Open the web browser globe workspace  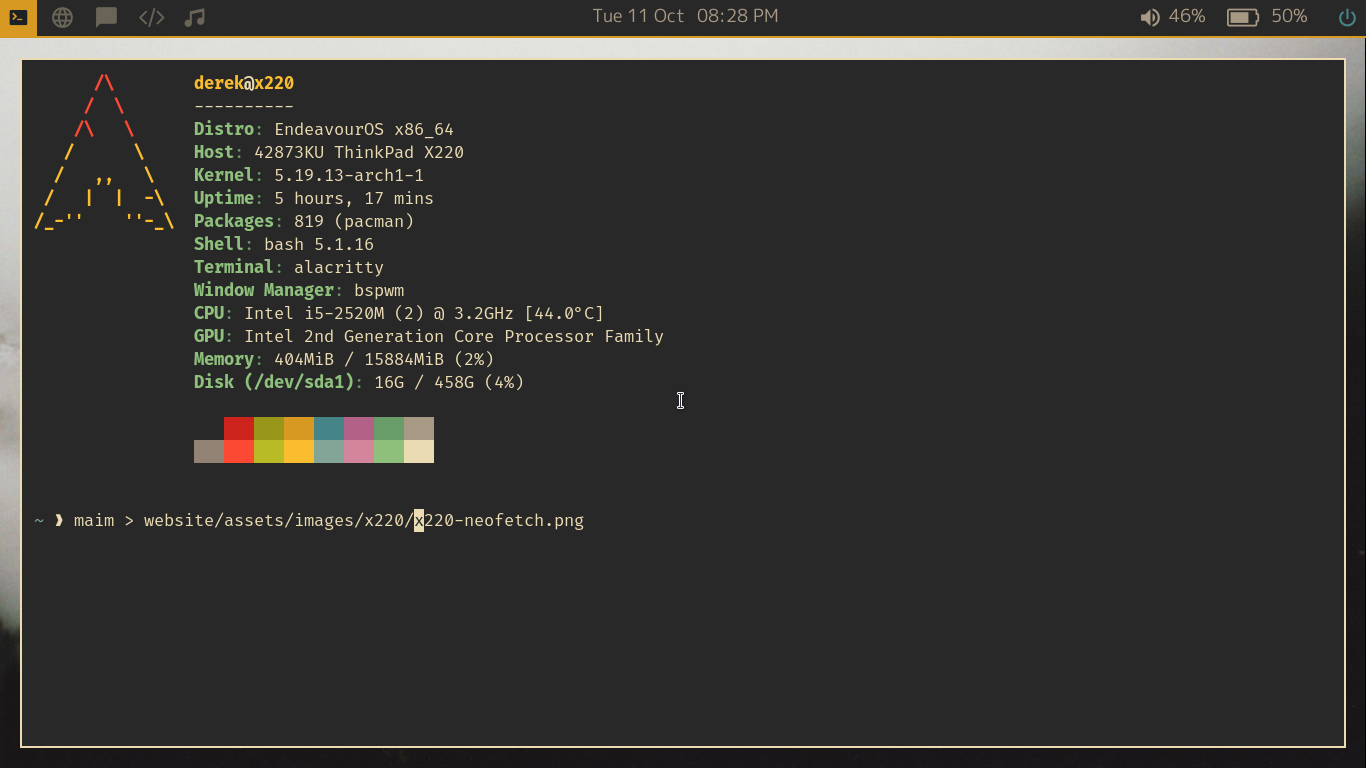click(x=62, y=18)
